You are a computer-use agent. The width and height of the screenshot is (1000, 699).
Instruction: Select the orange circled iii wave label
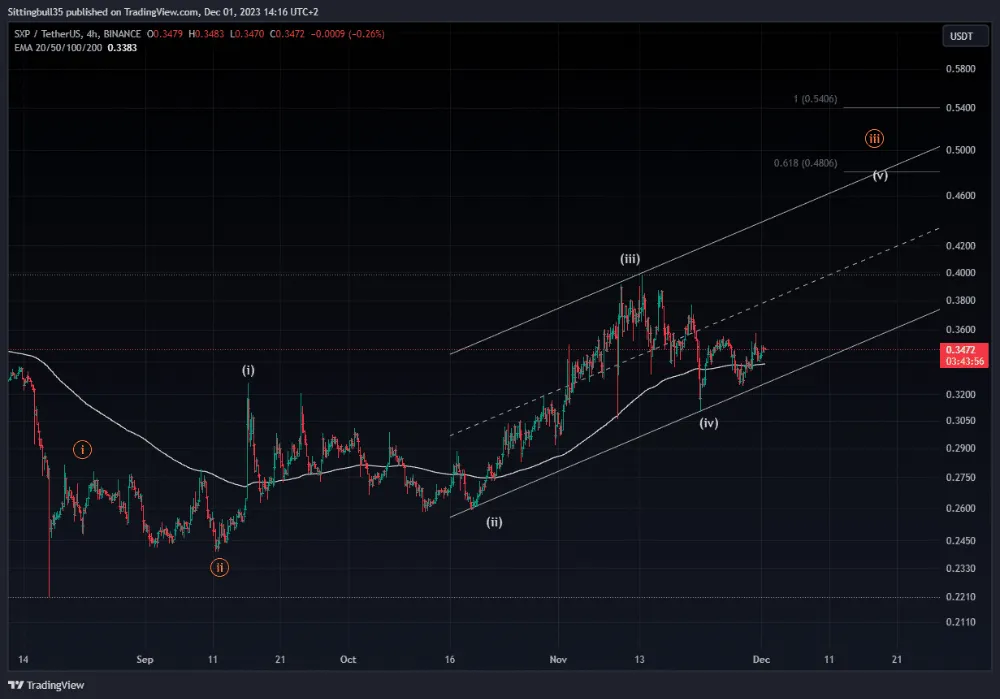coord(874,138)
